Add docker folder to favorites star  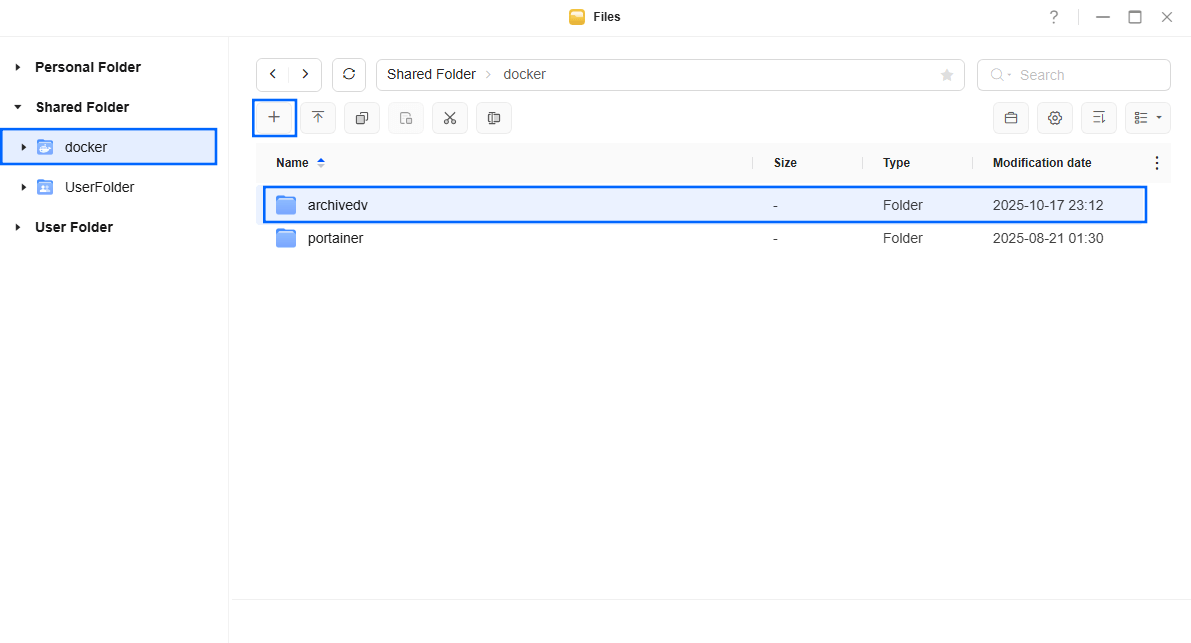tap(946, 75)
